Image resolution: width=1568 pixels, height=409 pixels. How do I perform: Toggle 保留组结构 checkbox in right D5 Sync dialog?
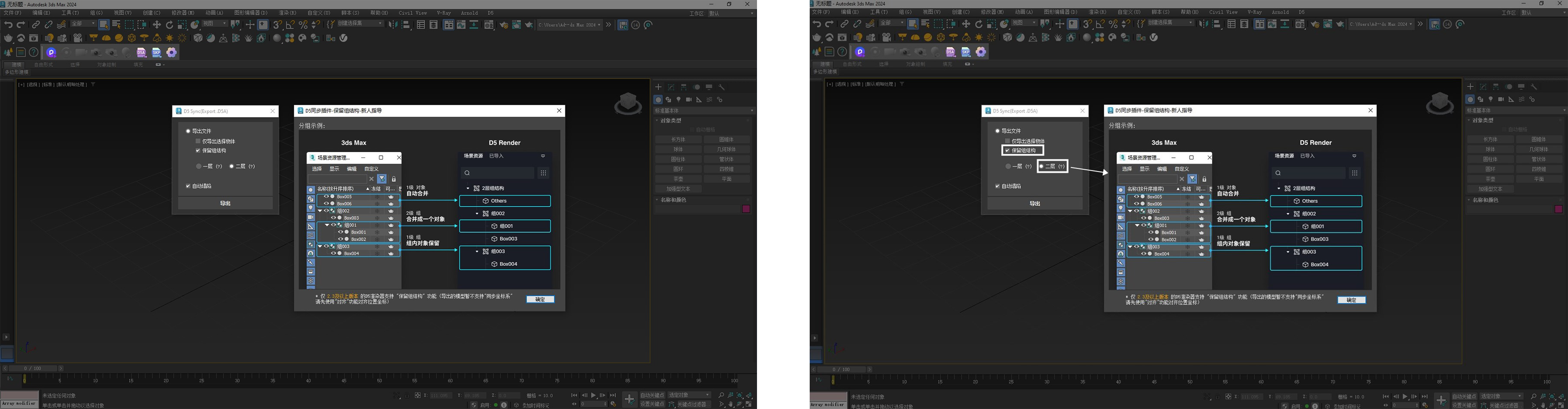[1007, 151]
